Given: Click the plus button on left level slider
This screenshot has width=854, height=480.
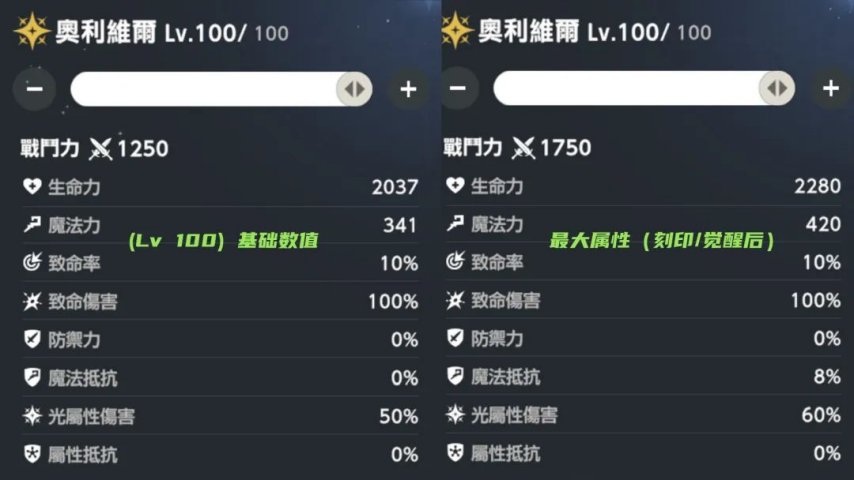Looking at the screenshot, I should (x=408, y=89).
